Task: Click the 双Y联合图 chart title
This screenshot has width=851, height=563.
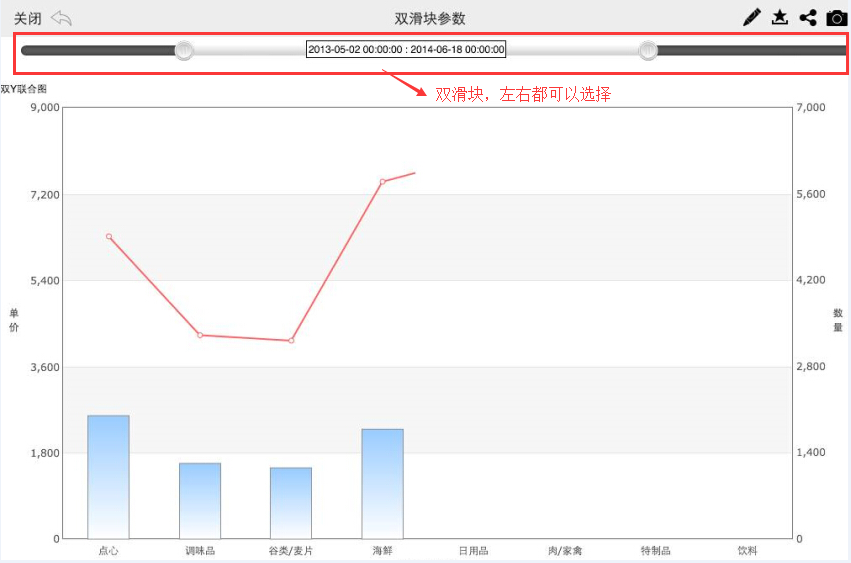Action: pyautogui.click(x=23, y=89)
